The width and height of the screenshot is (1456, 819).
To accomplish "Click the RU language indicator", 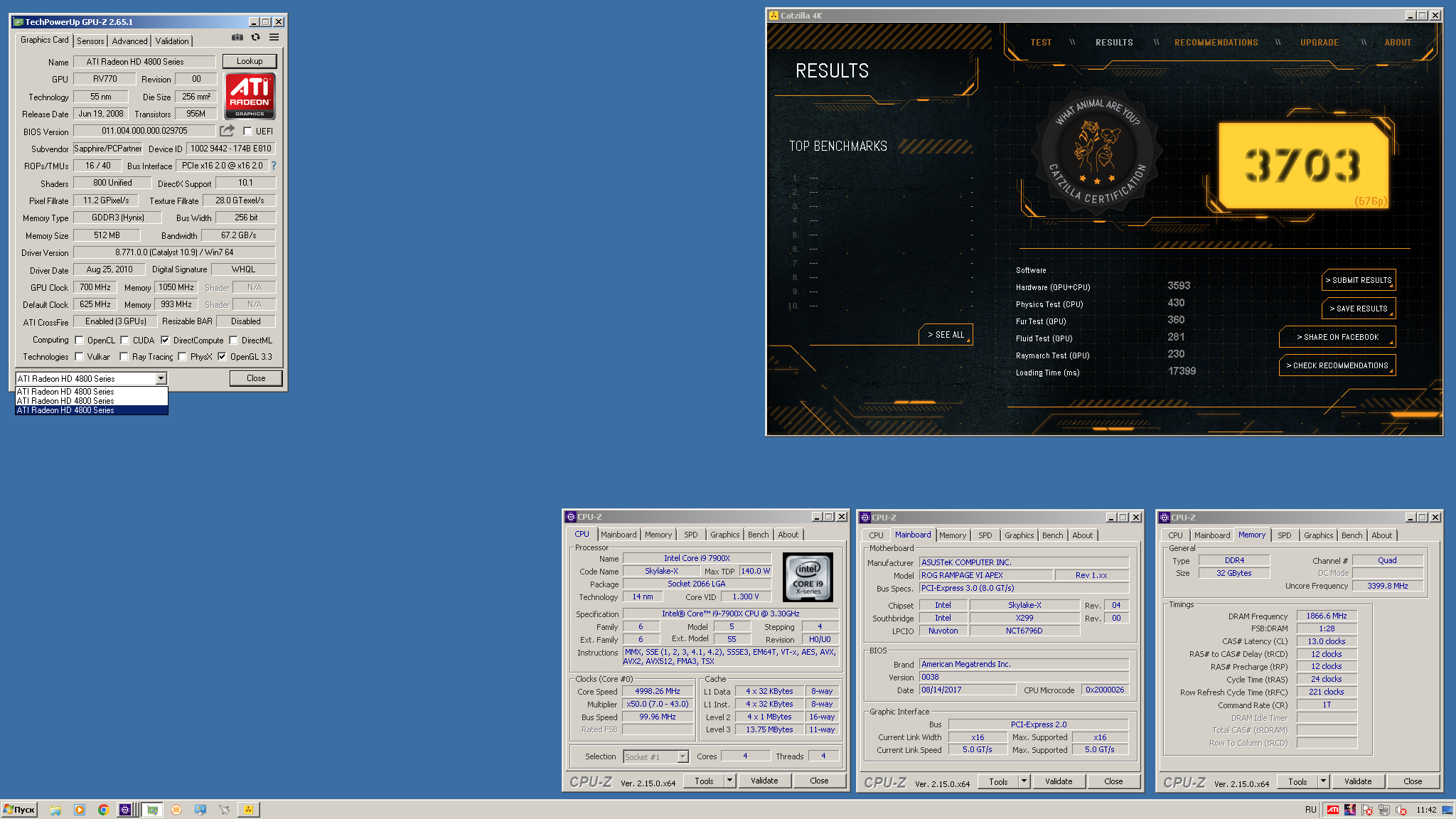I will coord(1310,810).
